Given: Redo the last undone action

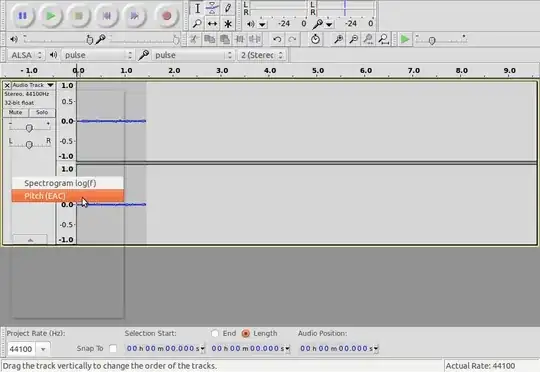Looking at the screenshot, I should point(292,39).
